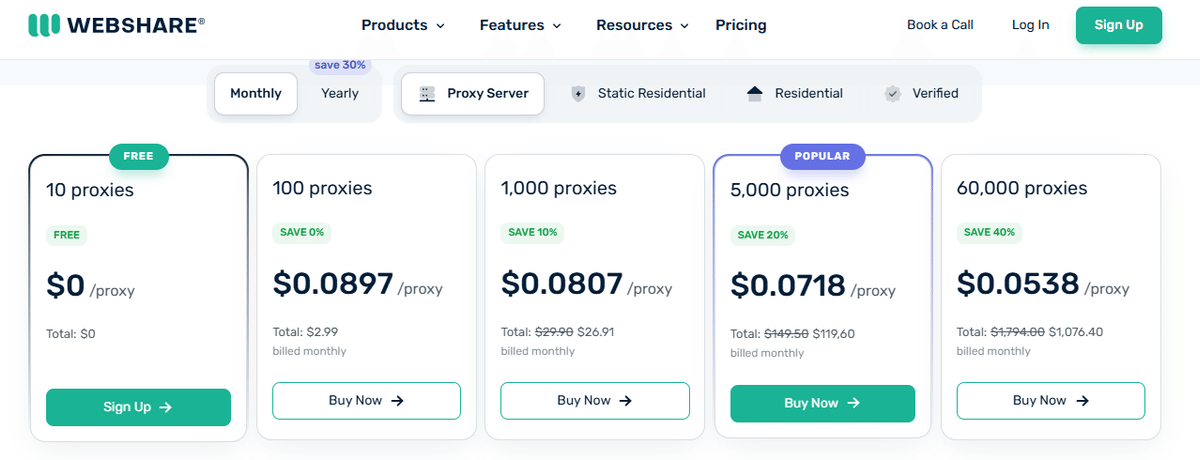Switch billing to Yearly
Image resolution: width=1200 pixels, height=460 pixels.
339,93
